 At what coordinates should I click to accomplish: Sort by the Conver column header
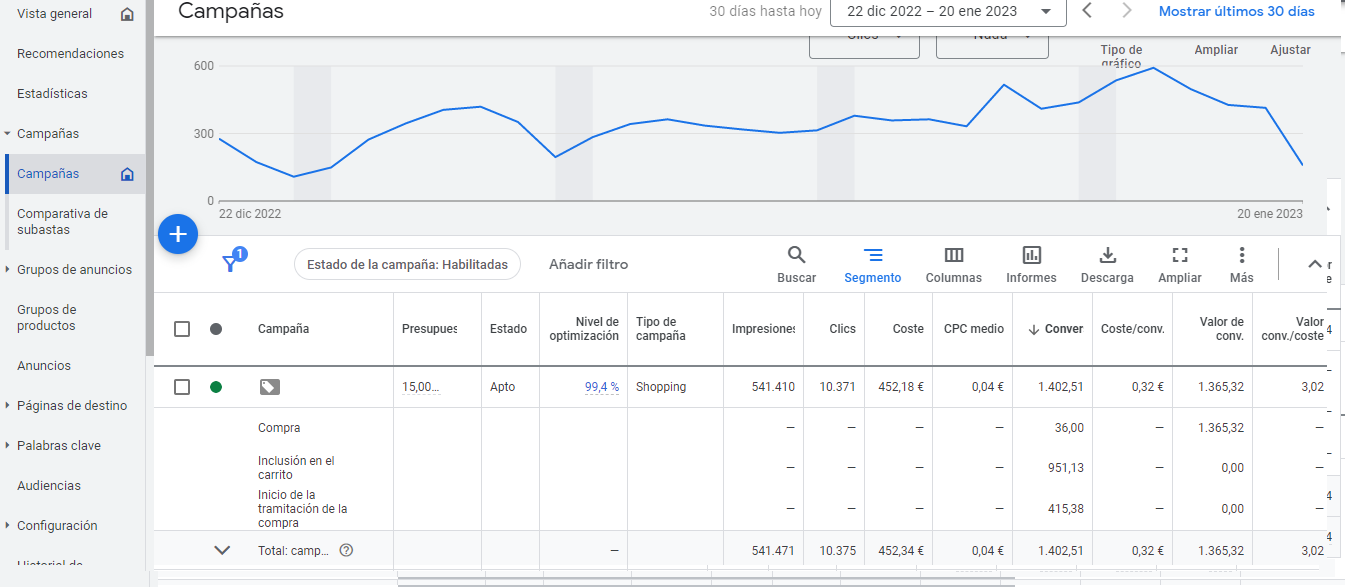[1055, 329]
